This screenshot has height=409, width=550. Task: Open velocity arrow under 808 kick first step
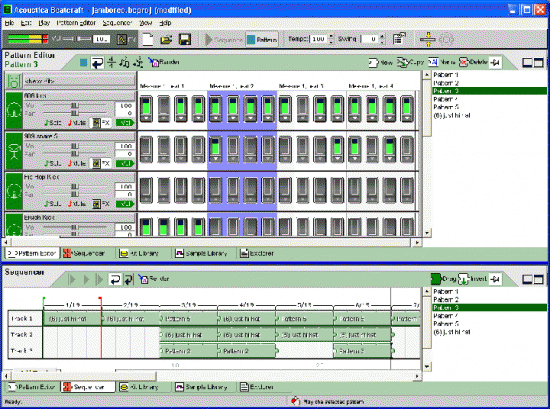coord(146,118)
